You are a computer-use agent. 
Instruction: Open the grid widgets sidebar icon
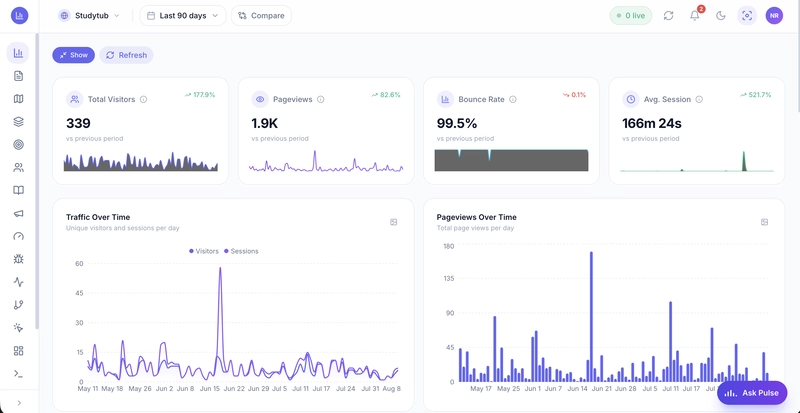tap(18, 351)
